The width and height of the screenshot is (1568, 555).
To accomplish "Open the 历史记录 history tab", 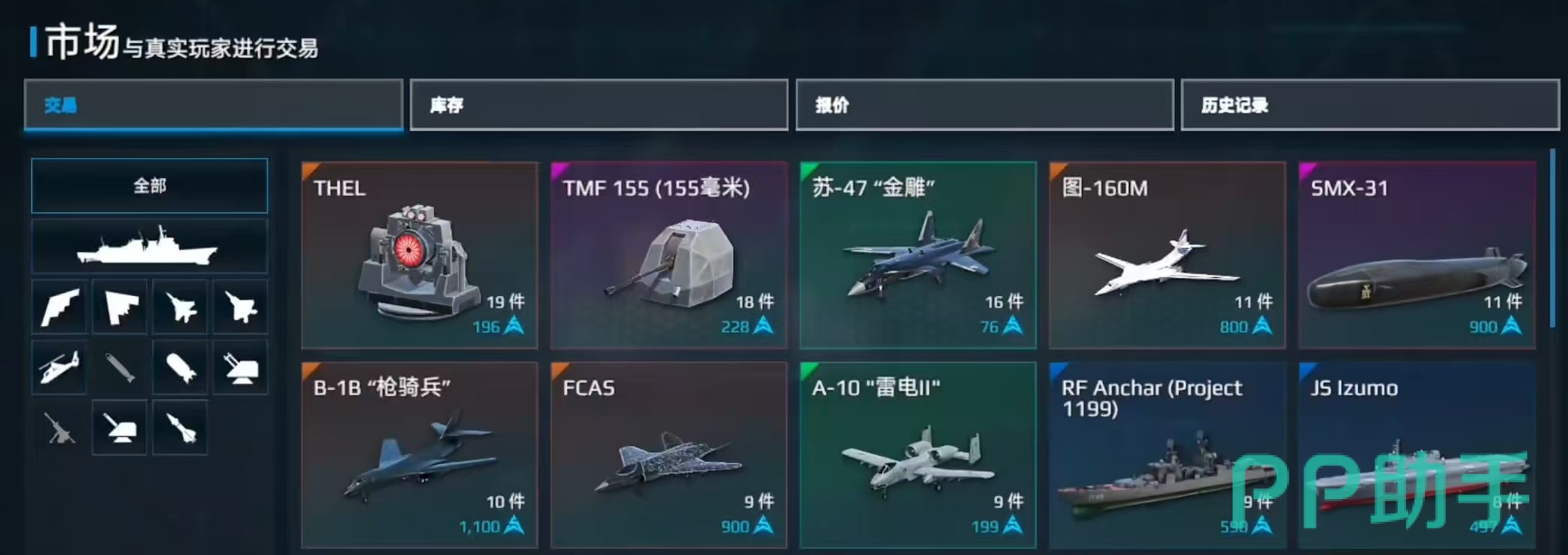I will [x=1370, y=105].
